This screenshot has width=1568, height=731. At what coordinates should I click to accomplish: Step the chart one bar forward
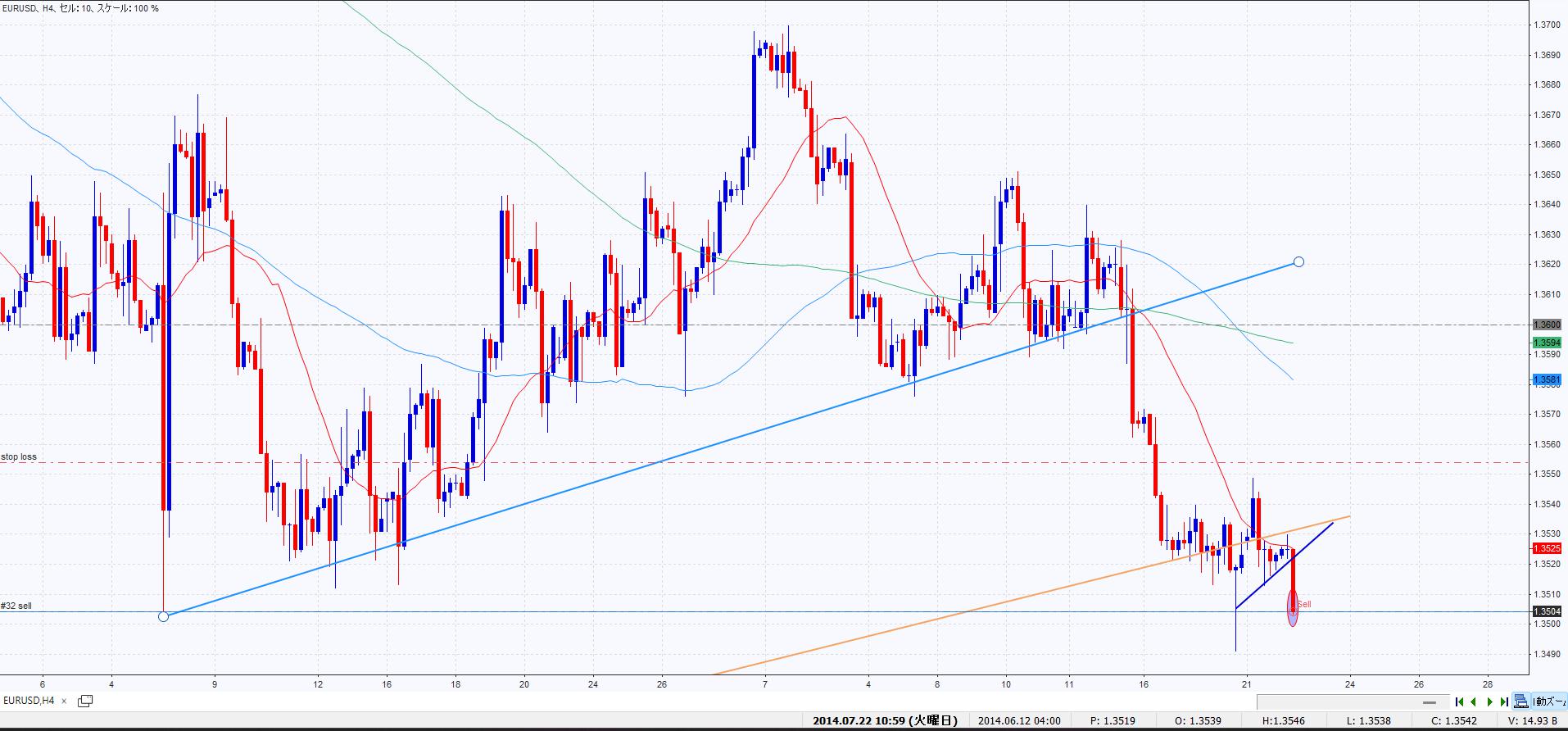tap(1490, 701)
